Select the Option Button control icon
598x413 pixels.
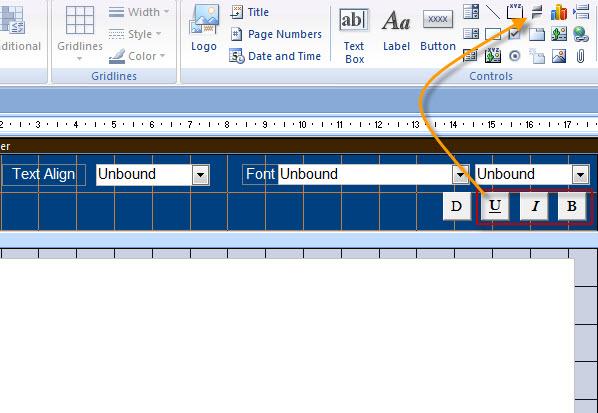514,56
